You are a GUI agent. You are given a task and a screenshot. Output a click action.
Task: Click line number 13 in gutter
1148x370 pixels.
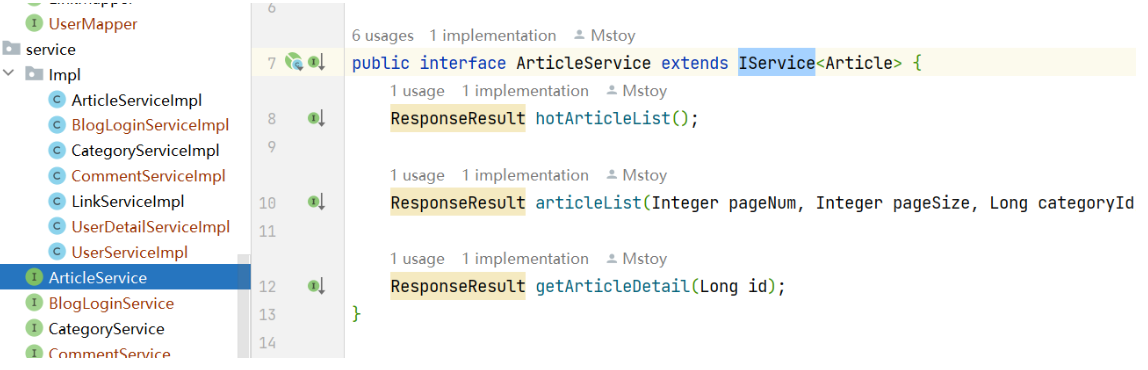pyautogui.click(x=268, y=314)
